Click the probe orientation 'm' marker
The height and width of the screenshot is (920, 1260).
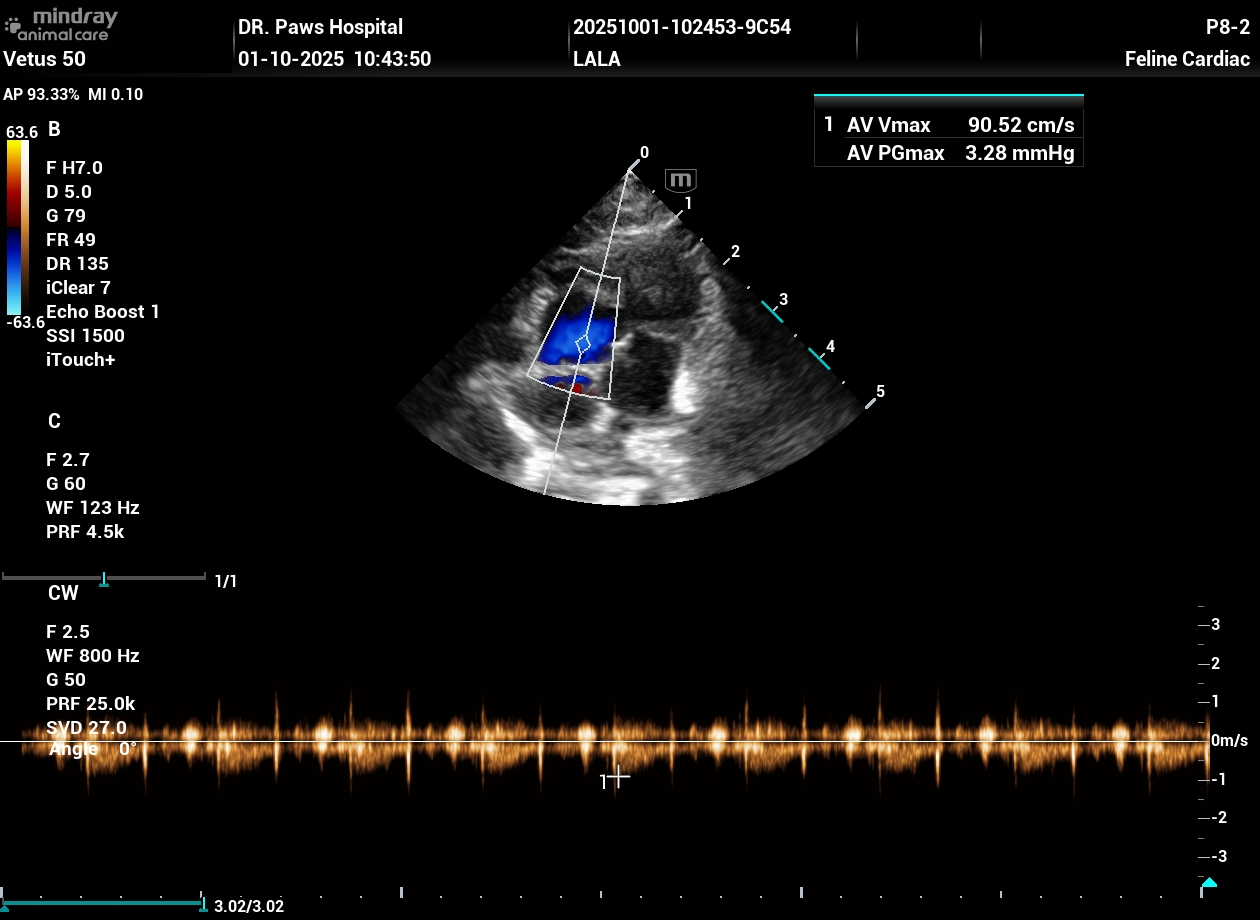681,181
